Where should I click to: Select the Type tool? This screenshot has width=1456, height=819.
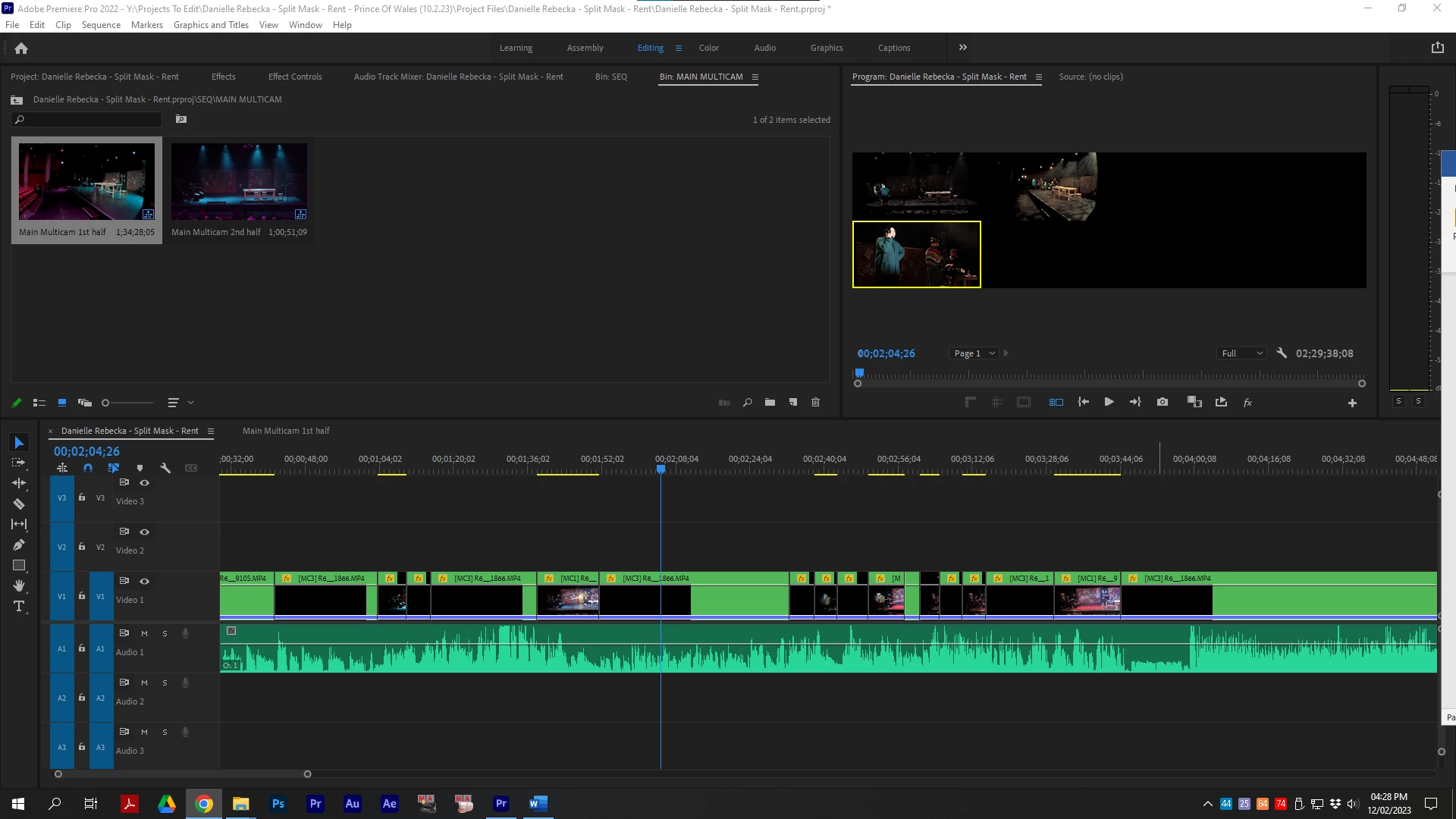click(19, 606)
